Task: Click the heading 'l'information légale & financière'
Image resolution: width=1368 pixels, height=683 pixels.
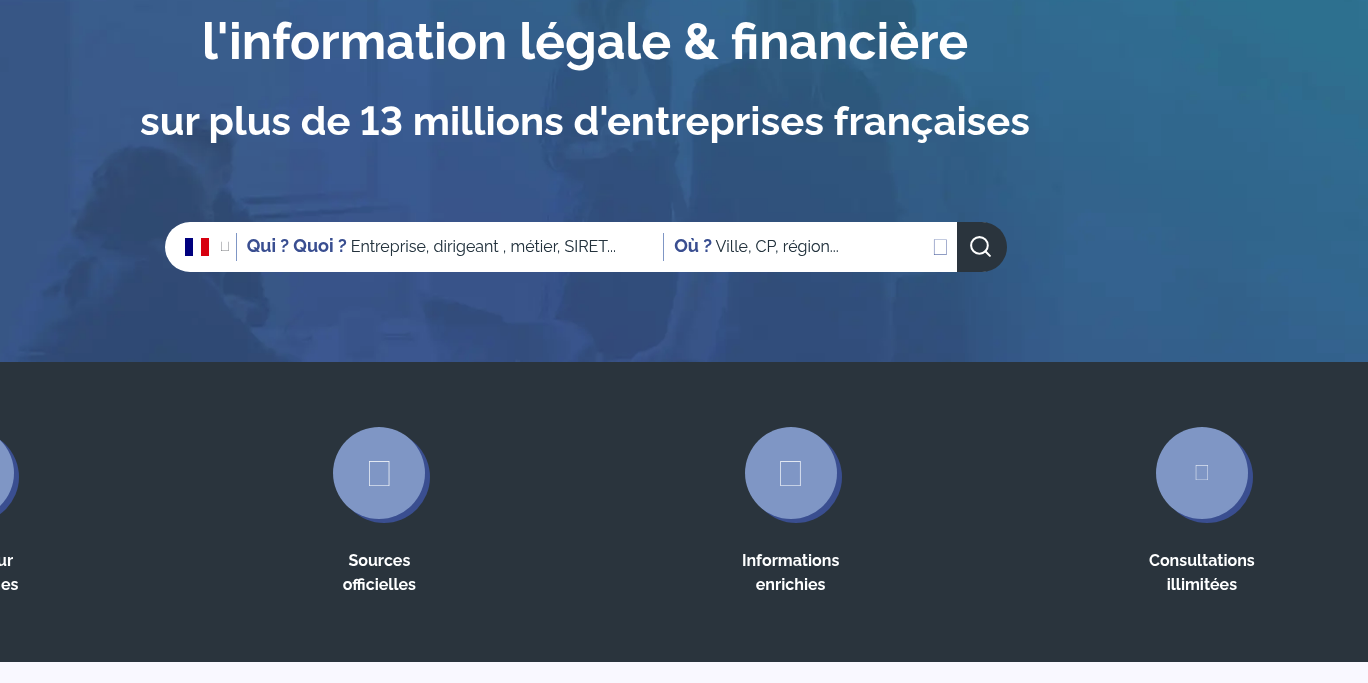Action: pos(585,43)
